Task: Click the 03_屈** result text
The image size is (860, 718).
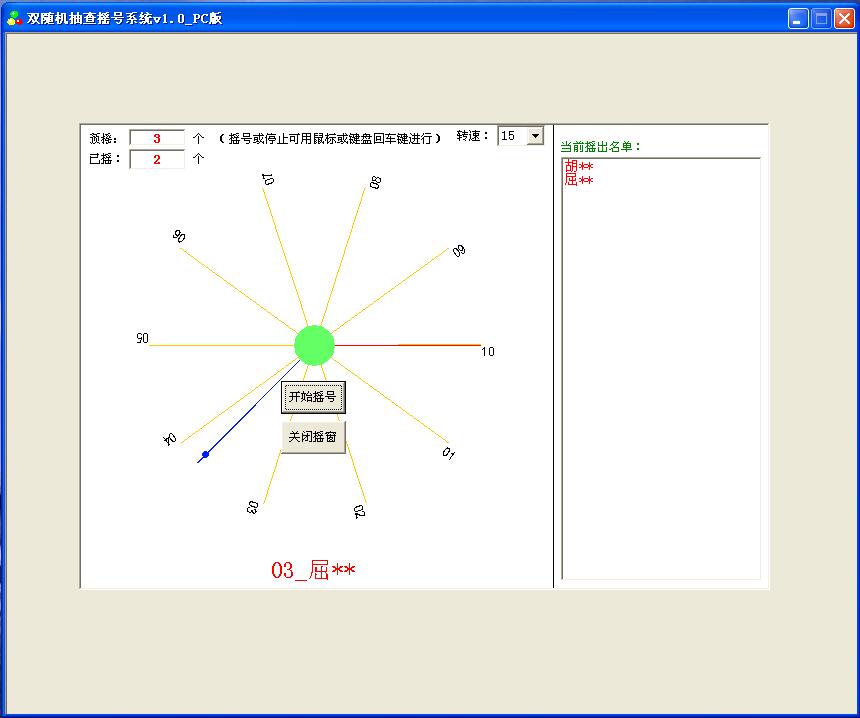Action: tap(313, 570)
